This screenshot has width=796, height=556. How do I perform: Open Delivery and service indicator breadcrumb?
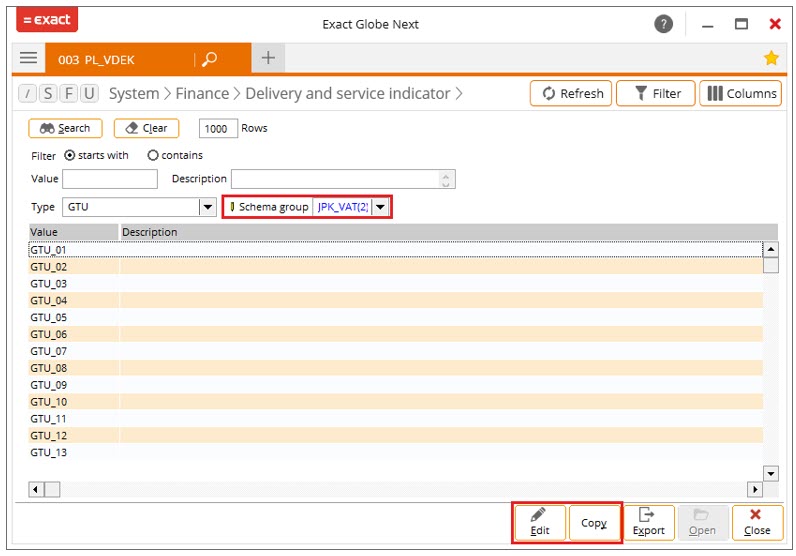pos(348,93)
